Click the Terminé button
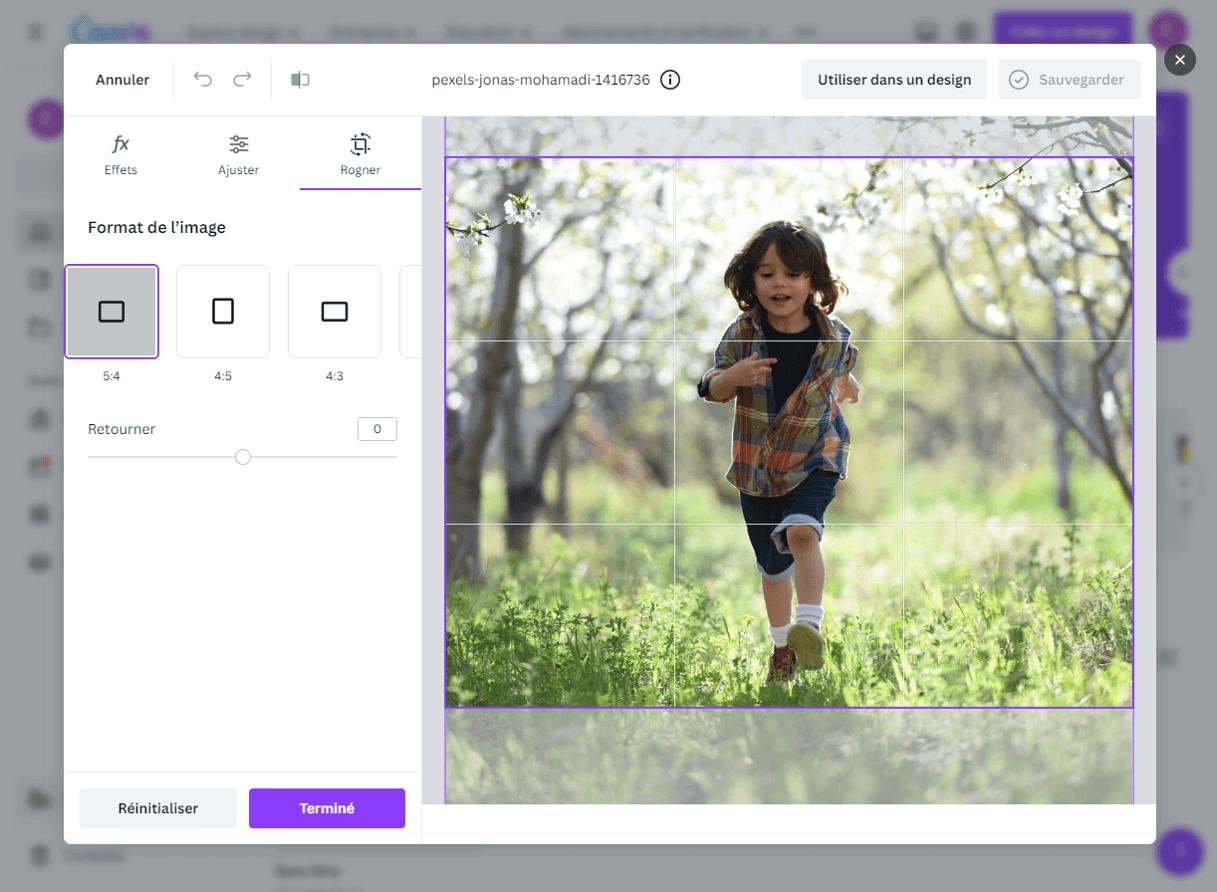This screenshot has width=1217, height=892. [327, 805]
